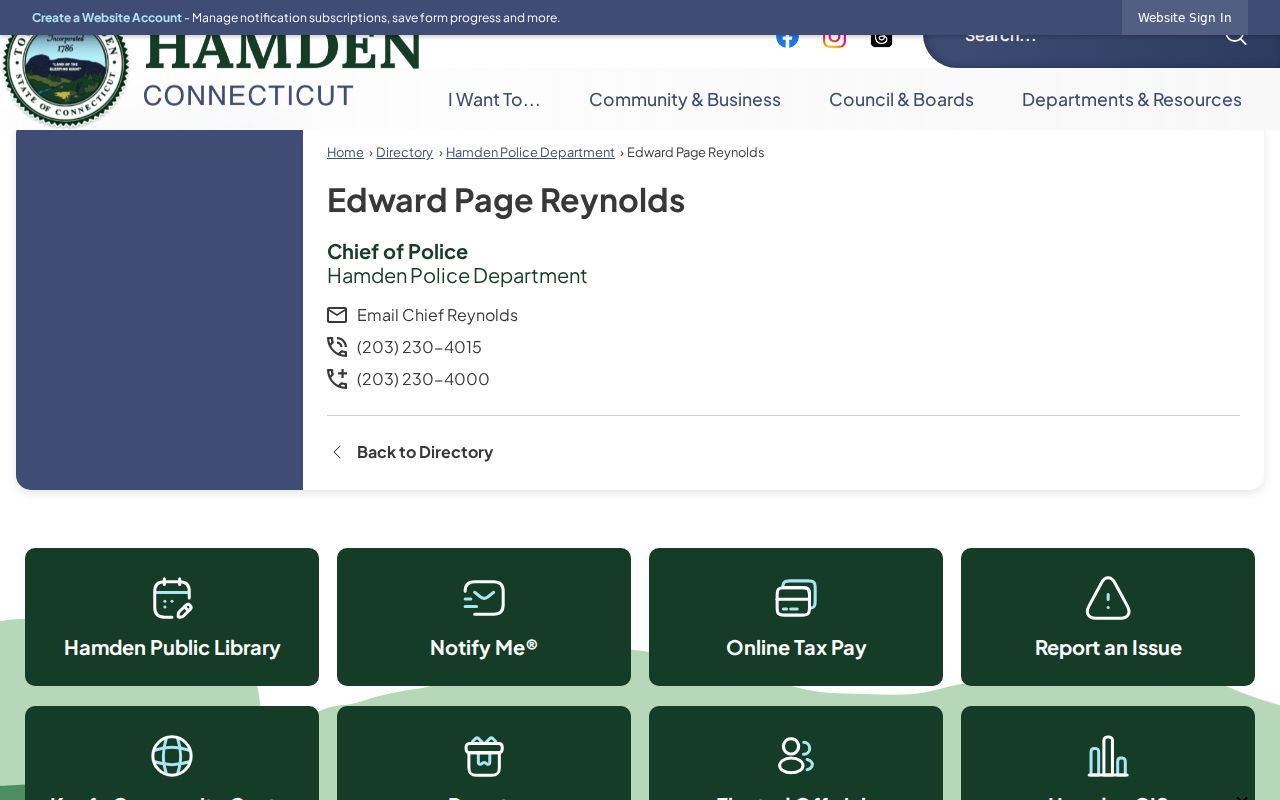This screenshot has height=800, width=1280.
Task: Click the people icon tile
Action: 796,755
